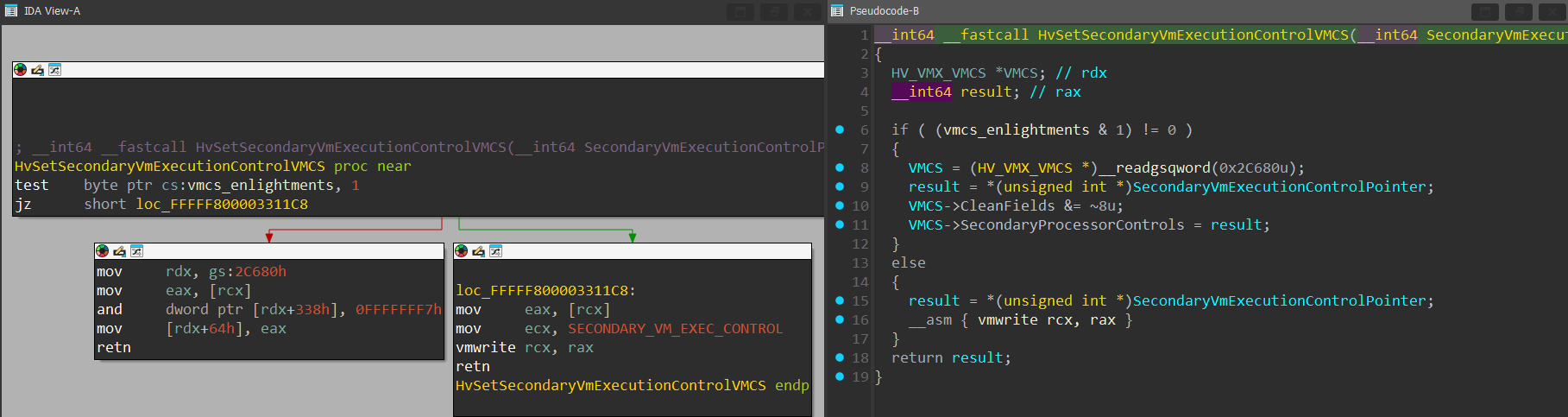This screenshot has width=1568, height=417.
Task: Float the IDA View-A pane with its first title button
Action: point(740,12)
